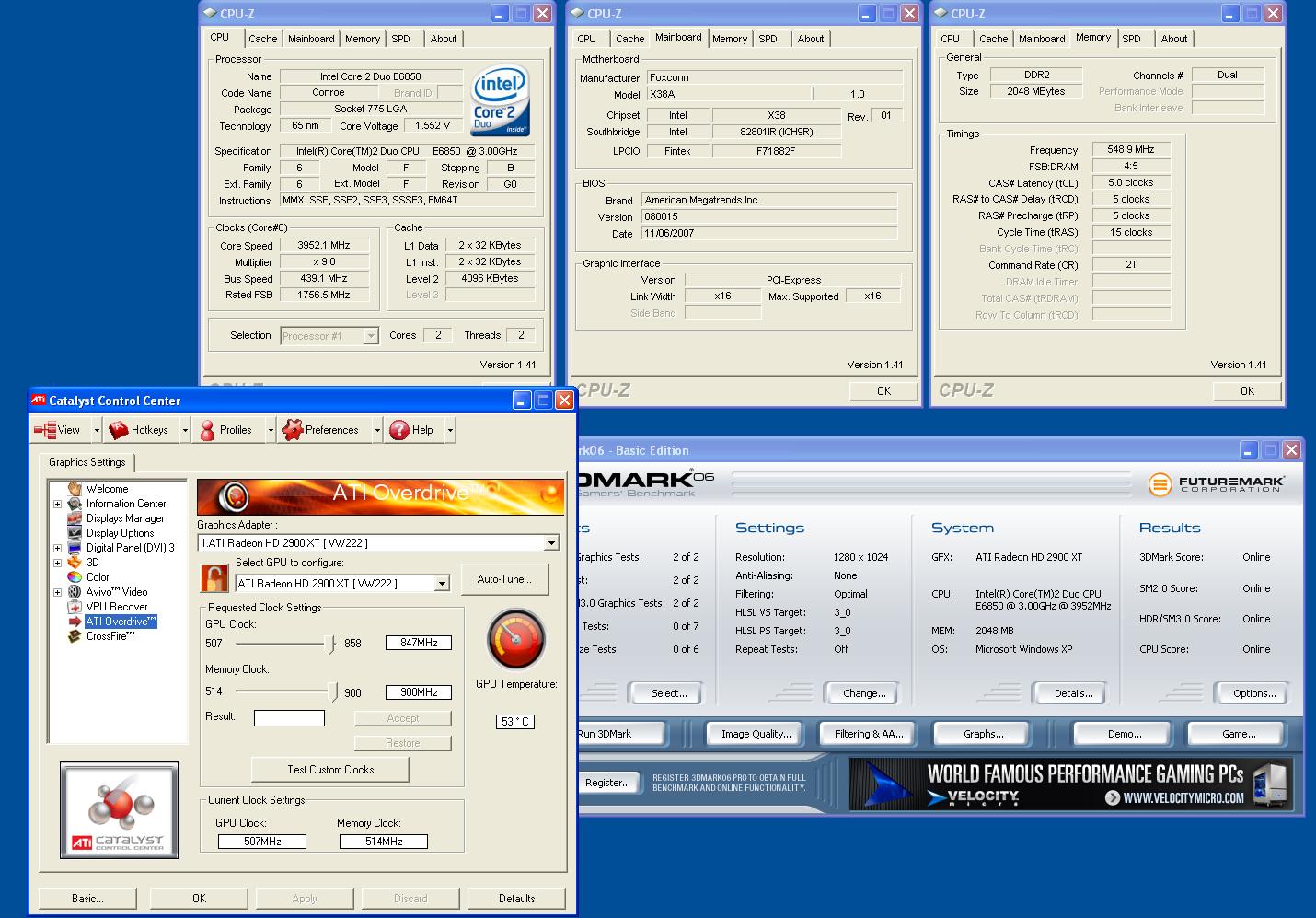
Task: Click OK in the Memory CPU-Z window
Action: pos(1247,391)
